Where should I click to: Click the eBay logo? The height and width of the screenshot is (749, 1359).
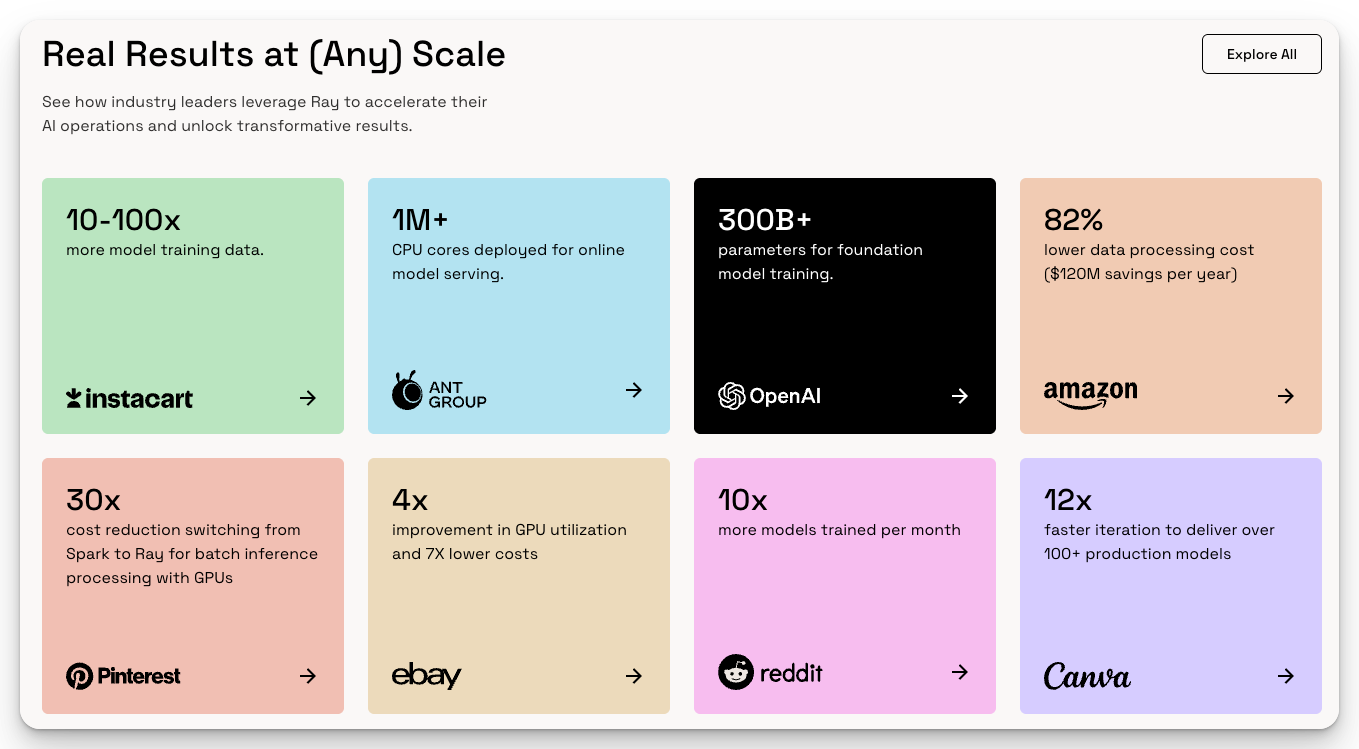tap(426, 676)
